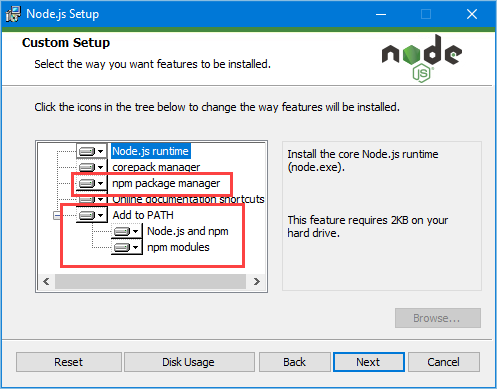Viewport: 497px width, 389px height.
Task: Click the disabled Browse... button
Action: pos(438,318)
